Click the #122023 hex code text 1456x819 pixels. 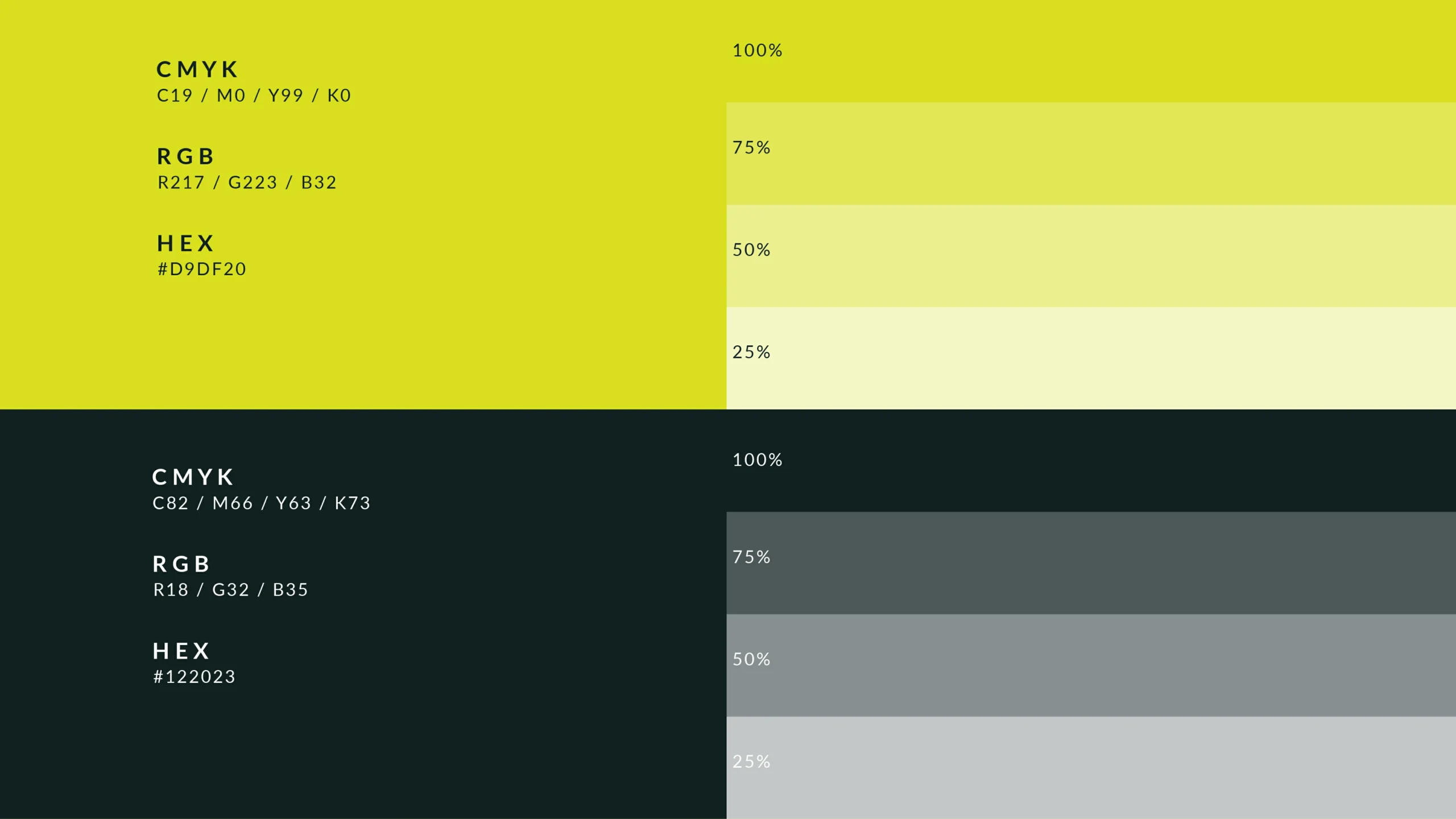click(195, 677)
